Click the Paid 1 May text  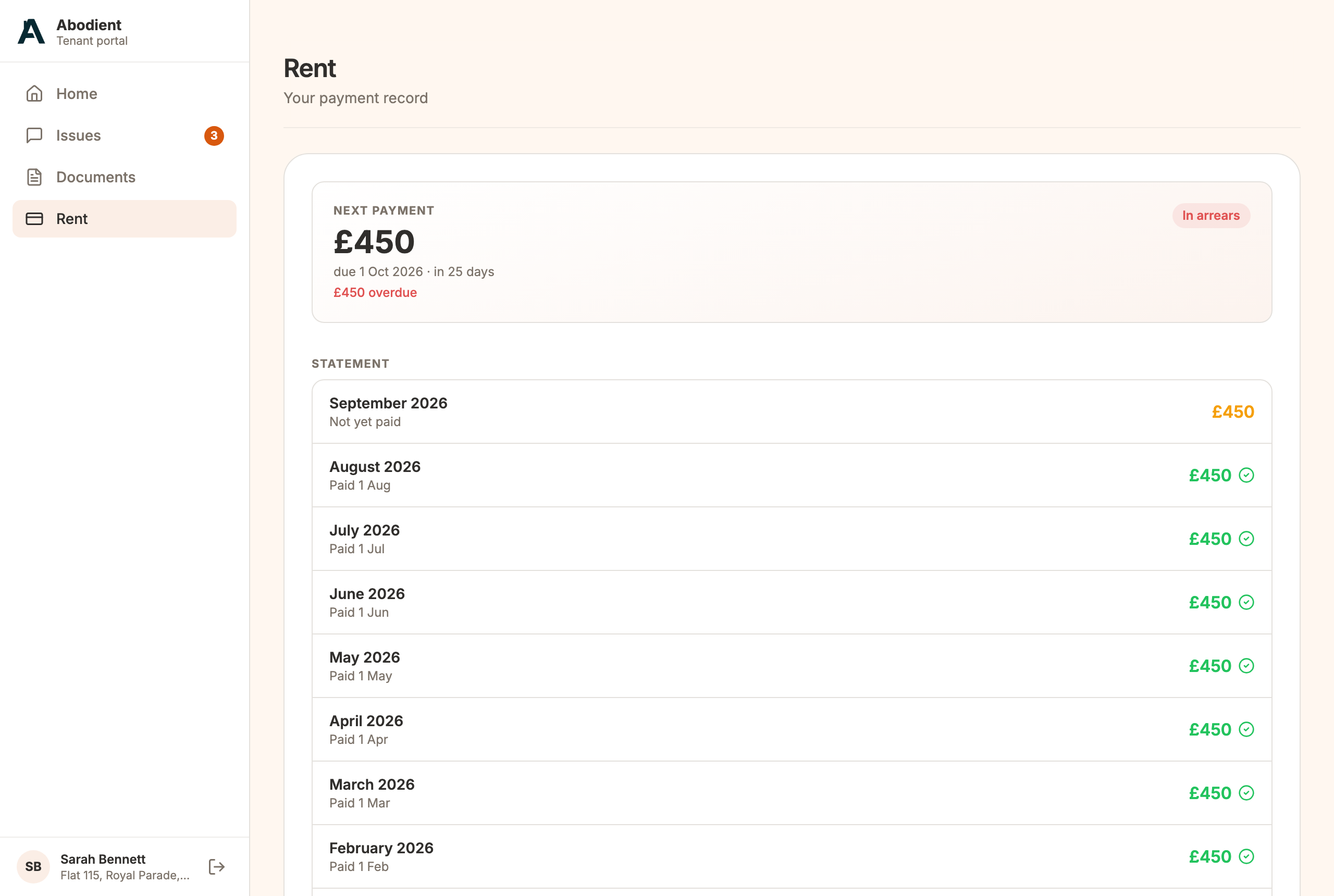[361, 676]
